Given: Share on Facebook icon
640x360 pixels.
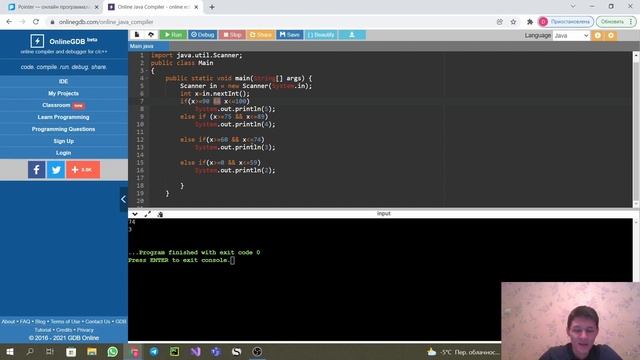Looking at the screenshot, I should [36, 169].
